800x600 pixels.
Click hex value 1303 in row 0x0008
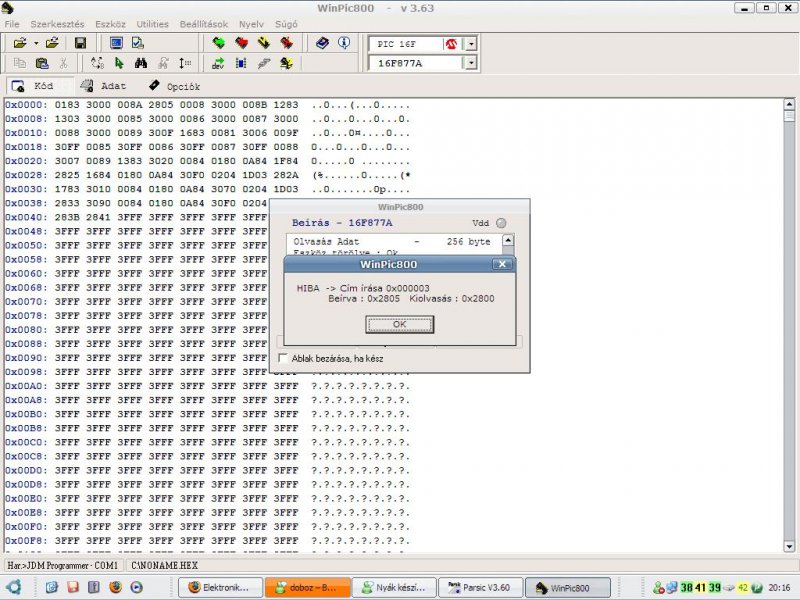click(x=67, y=119)
